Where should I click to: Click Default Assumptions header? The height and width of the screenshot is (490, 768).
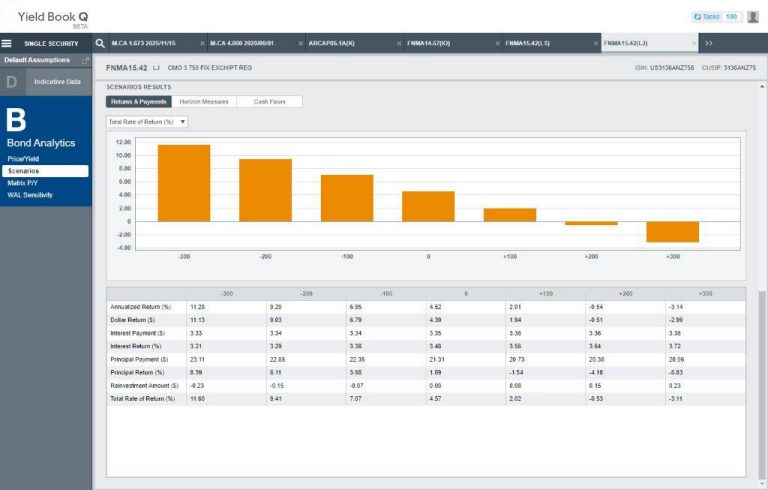pos(37,60)
